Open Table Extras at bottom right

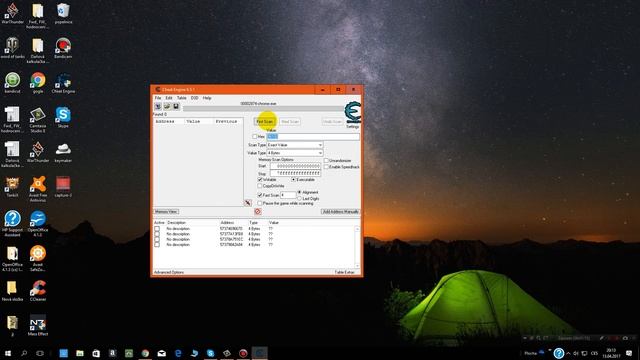click(344, 272)
